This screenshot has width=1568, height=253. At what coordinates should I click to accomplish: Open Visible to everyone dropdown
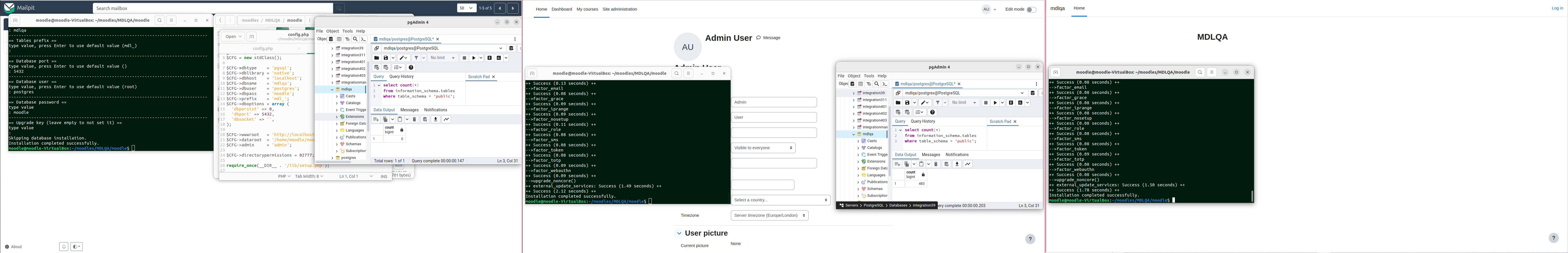pos(763,147)
